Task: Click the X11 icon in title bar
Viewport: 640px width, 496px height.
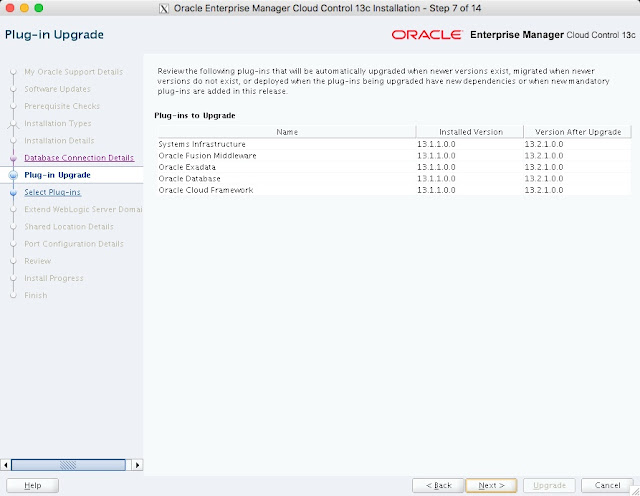Action: pos(164,8)
